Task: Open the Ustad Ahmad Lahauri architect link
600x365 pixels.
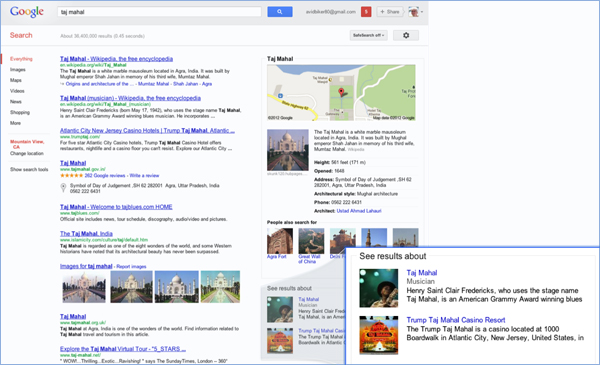Action: click(359, 211)
